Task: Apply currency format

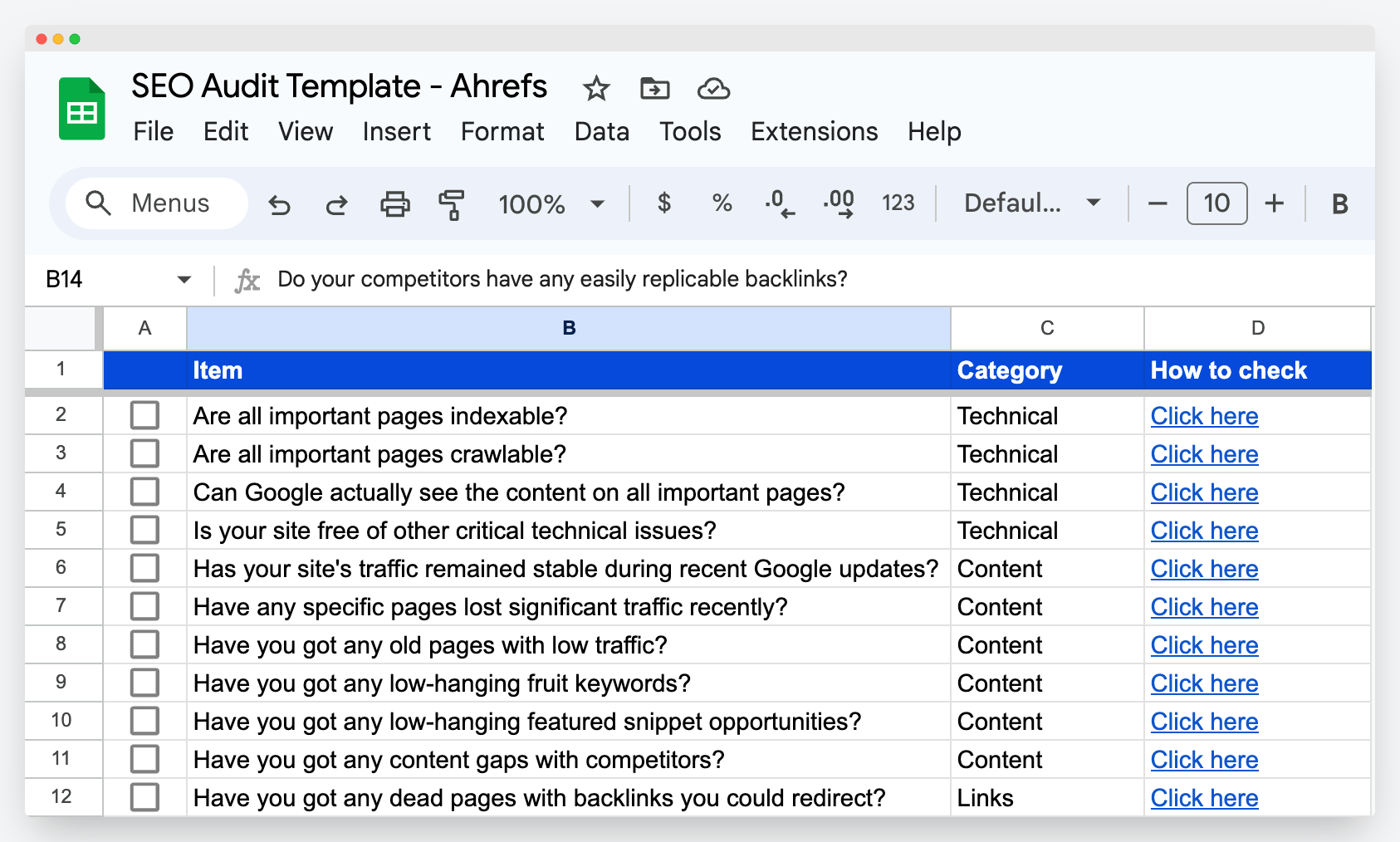Action: [663, 203]
